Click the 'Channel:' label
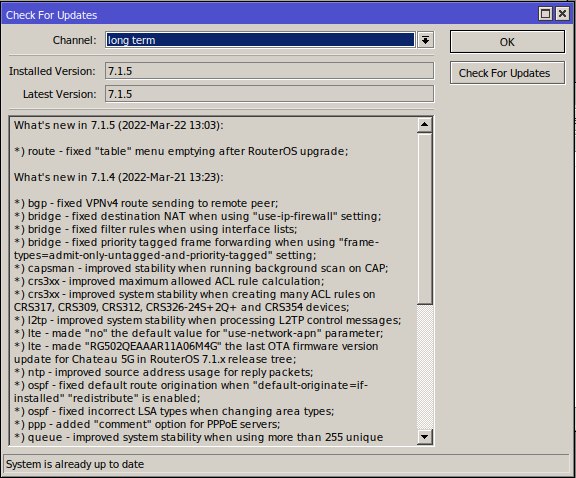 [75, 40]
